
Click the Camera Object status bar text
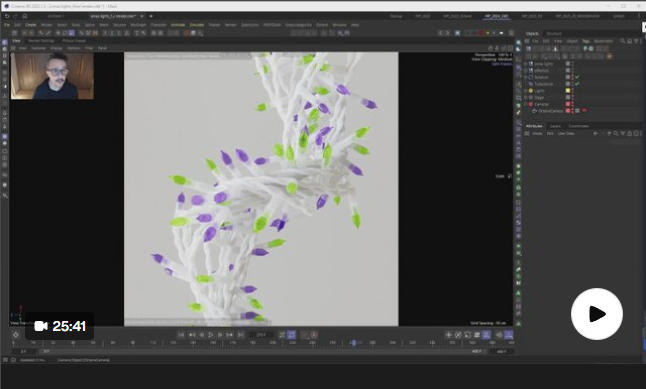click(x=84, y=360)
